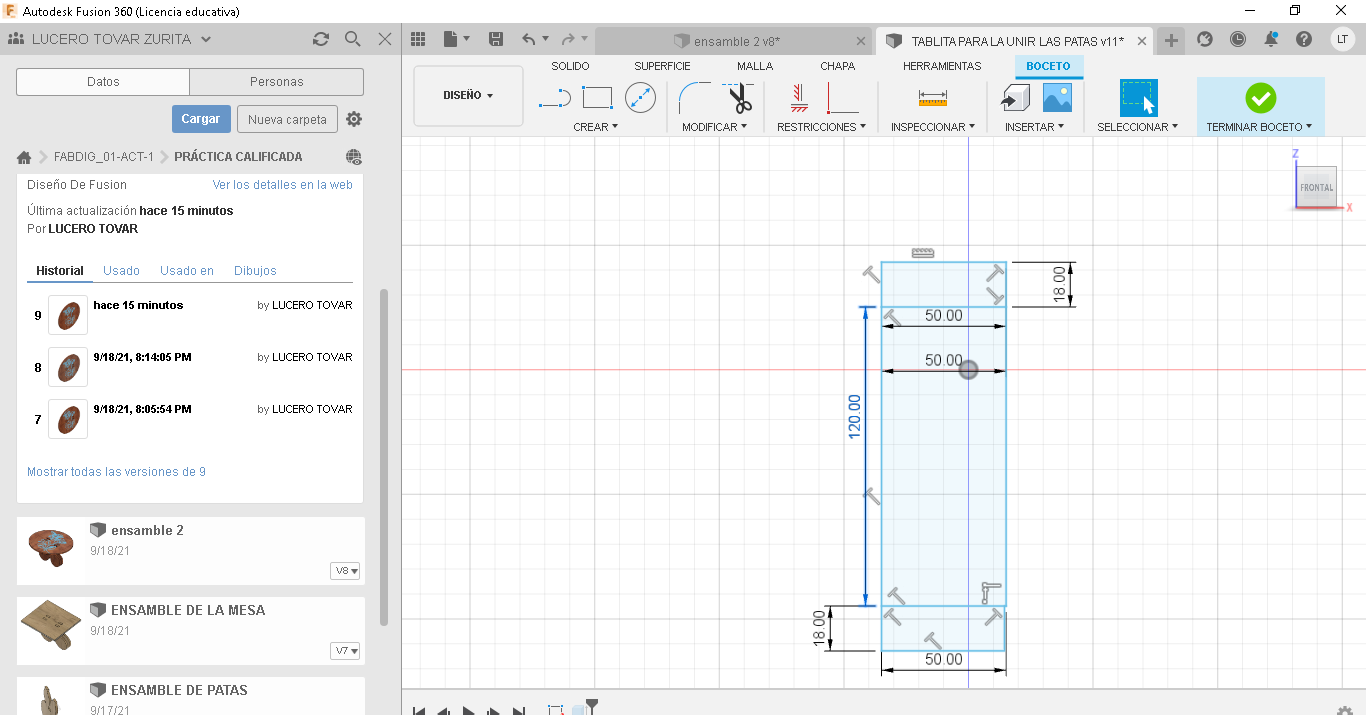
Task: Go to FABDIG_01-ACT-1 breadcrumb
Action: tap(104, 157)
